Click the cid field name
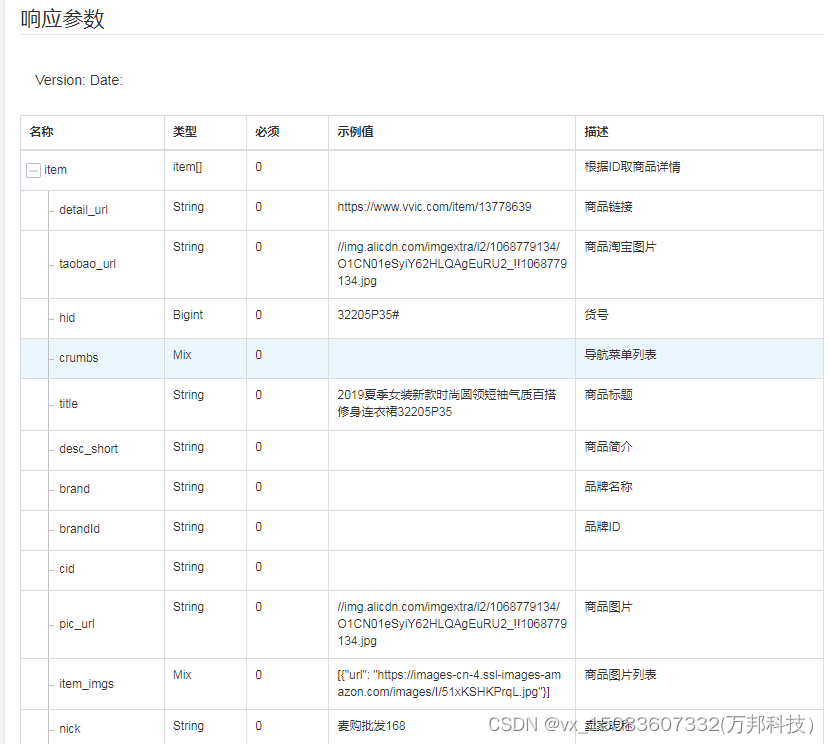 point(66,568)
